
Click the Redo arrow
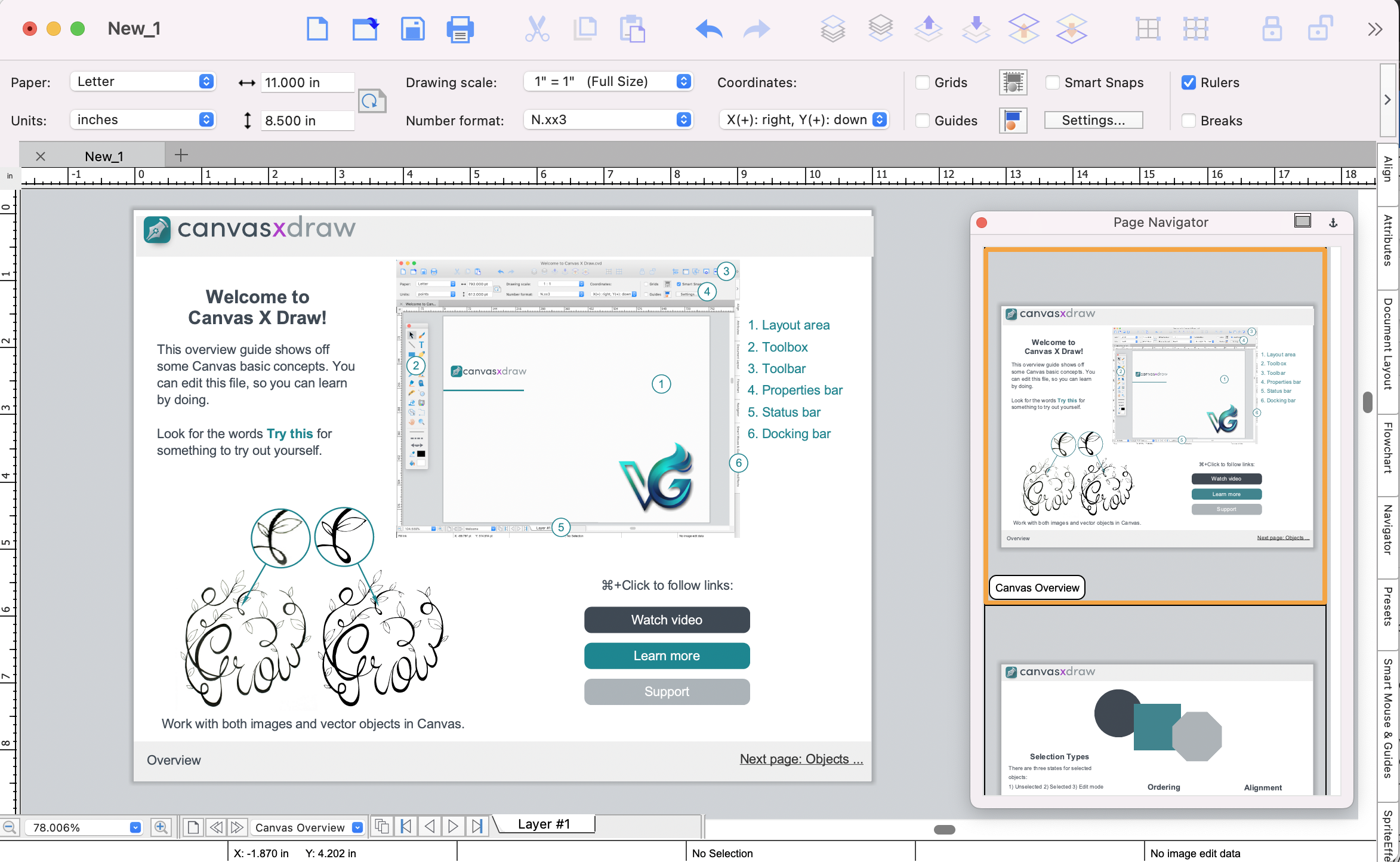[756, 29]
